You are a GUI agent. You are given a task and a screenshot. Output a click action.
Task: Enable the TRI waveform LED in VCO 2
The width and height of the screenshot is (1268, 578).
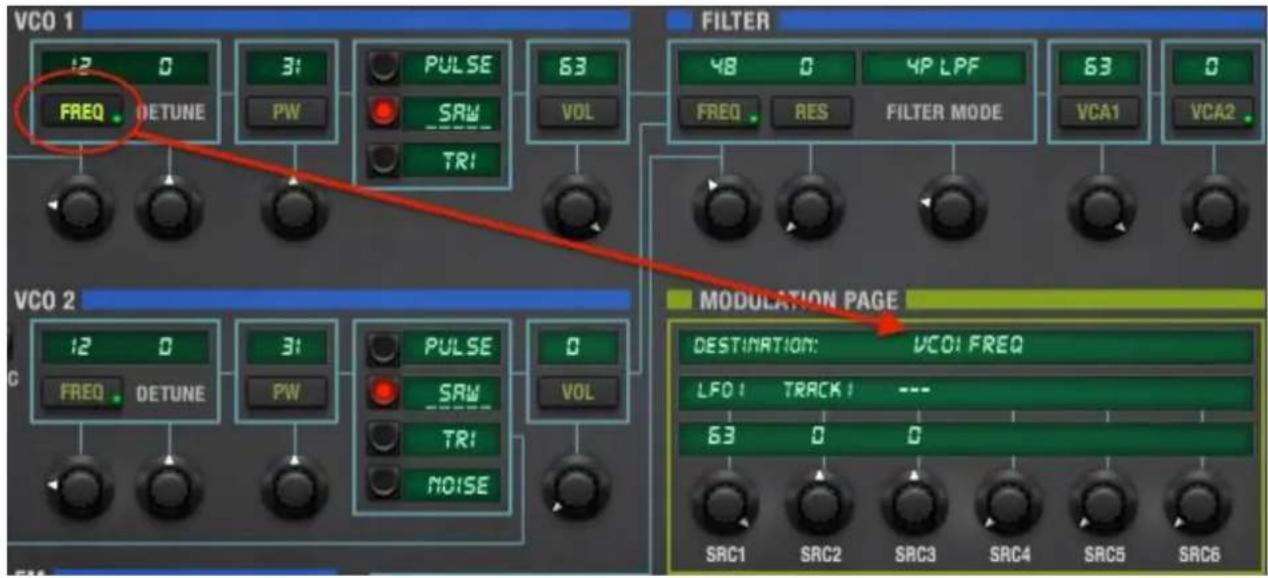[x=383, y=439]
